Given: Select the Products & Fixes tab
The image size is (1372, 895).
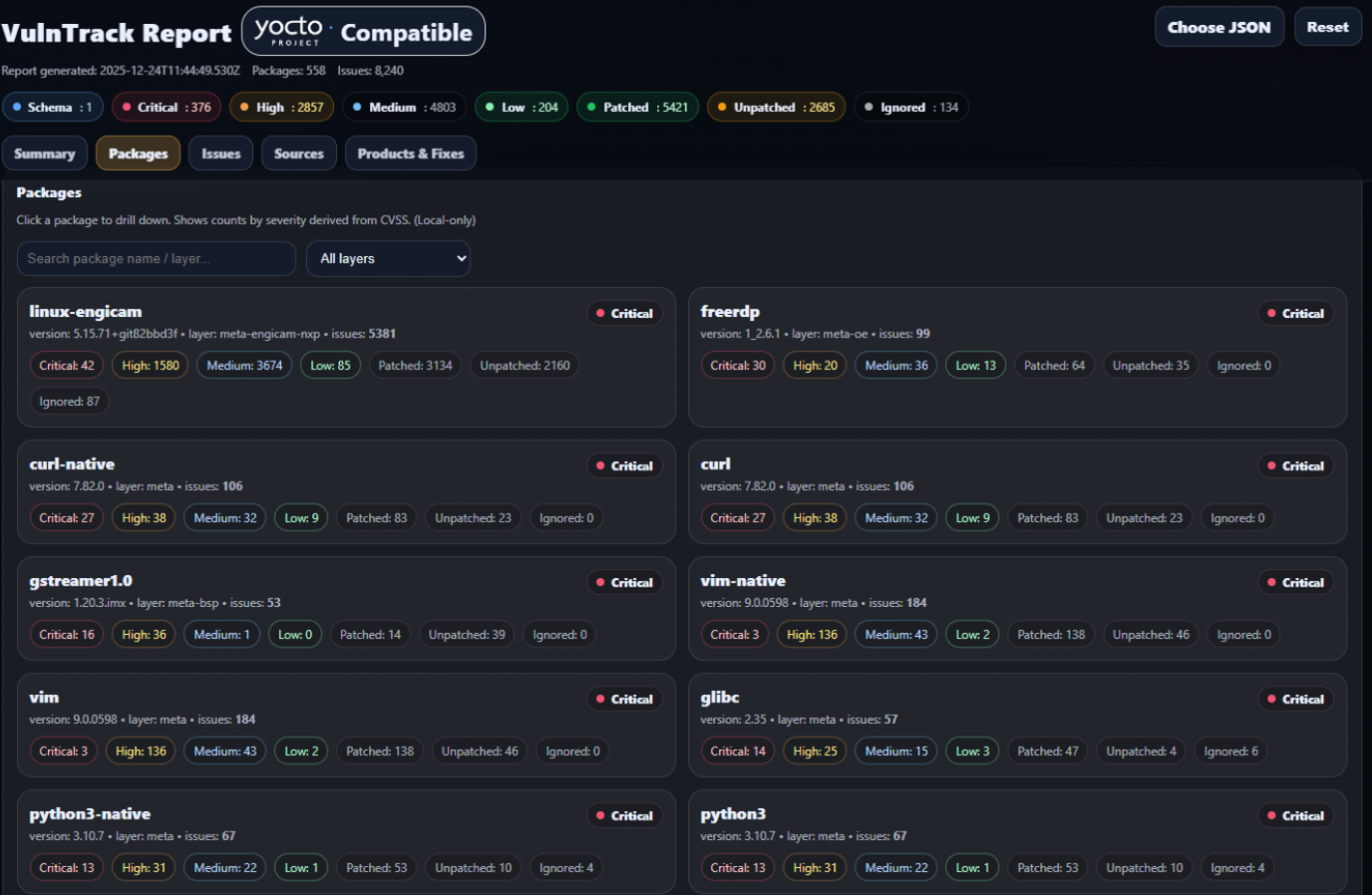Looking at the screenshot, I should point(411,153).
